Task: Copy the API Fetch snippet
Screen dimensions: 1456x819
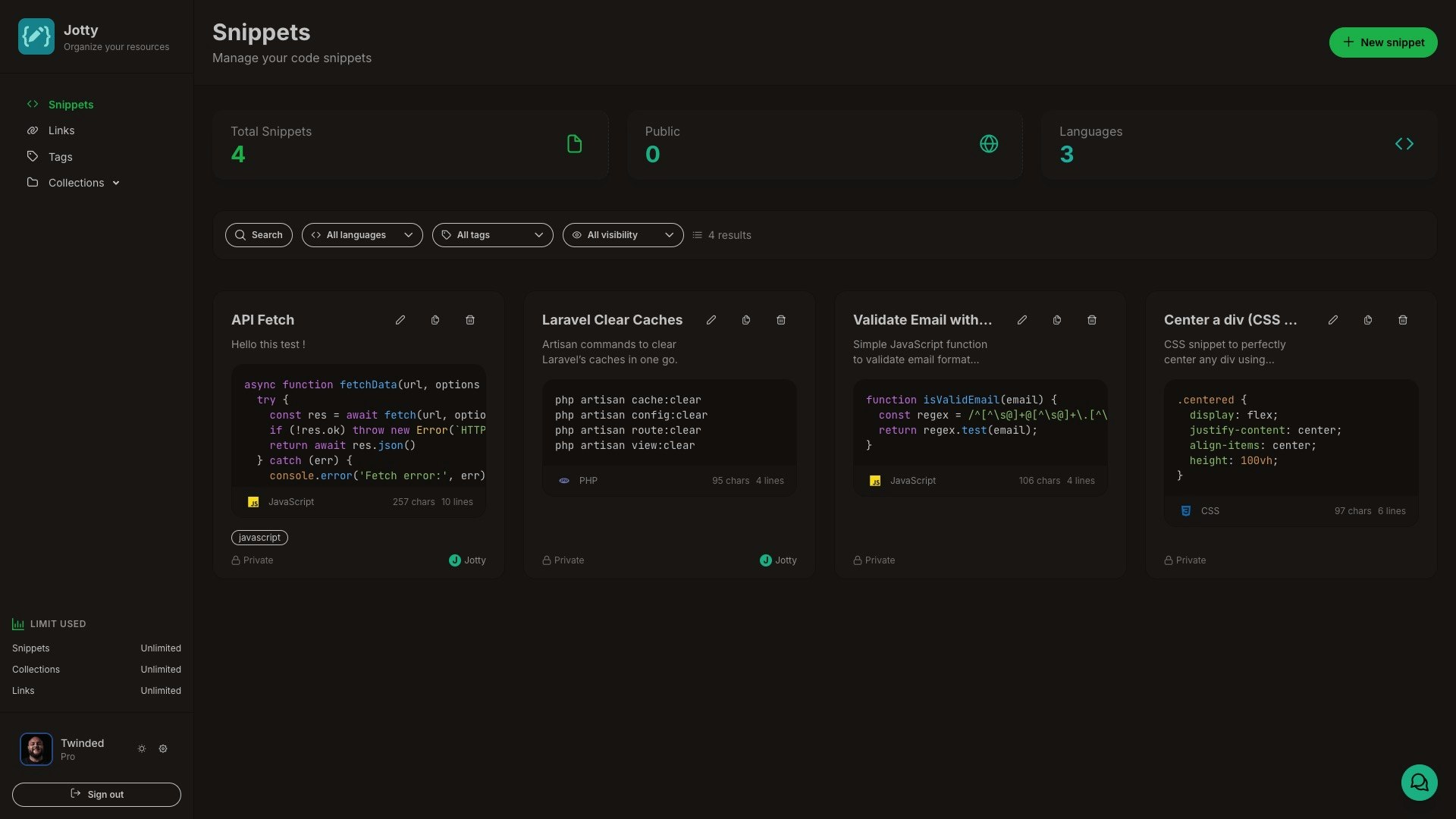Action: [x=435, y=320]
